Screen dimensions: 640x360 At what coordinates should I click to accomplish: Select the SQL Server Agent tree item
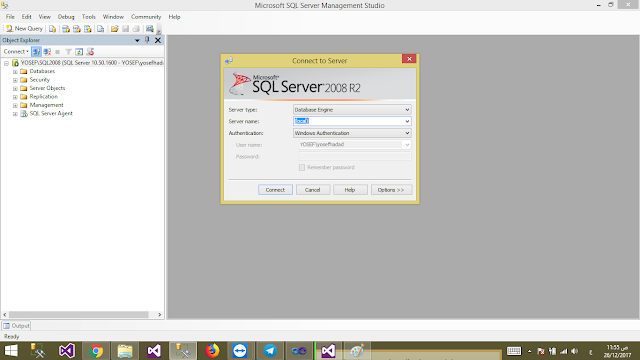coord(51,113)
